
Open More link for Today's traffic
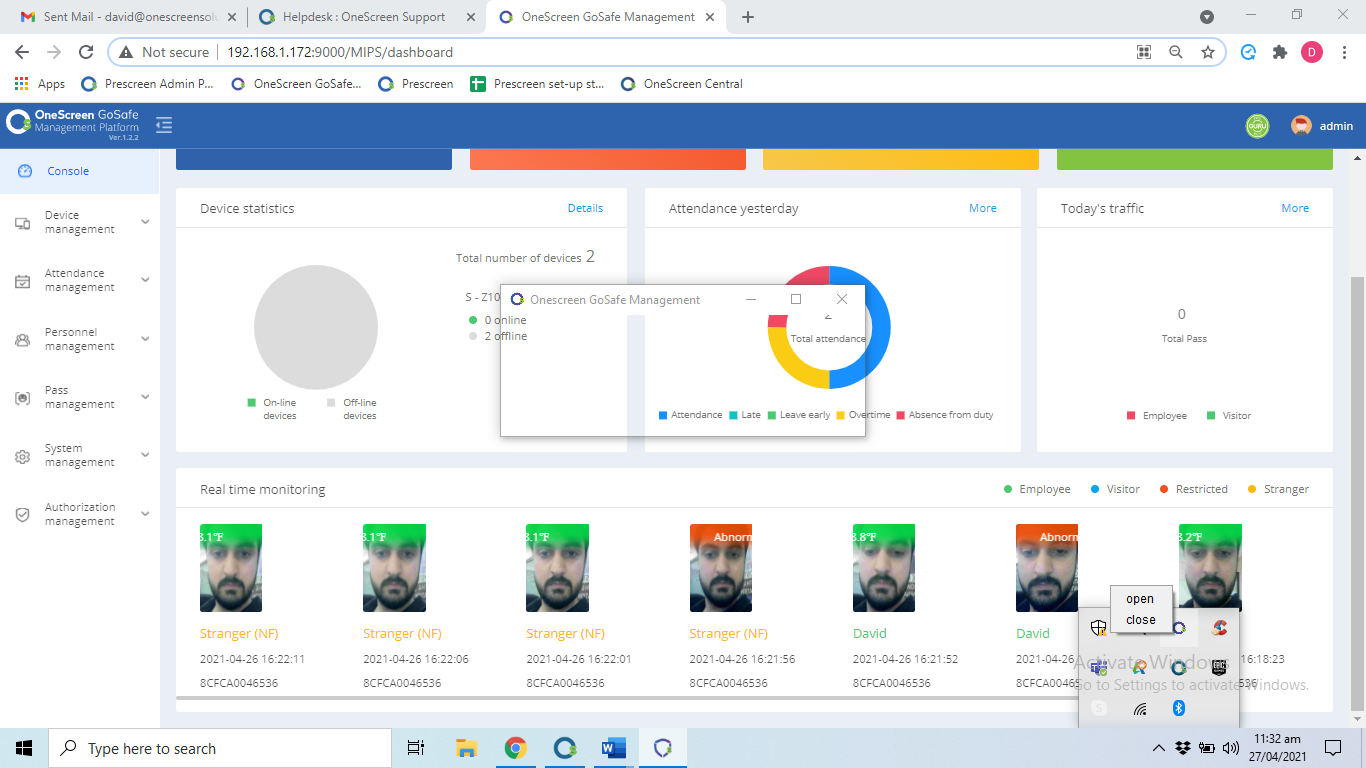pos(1295,208)
